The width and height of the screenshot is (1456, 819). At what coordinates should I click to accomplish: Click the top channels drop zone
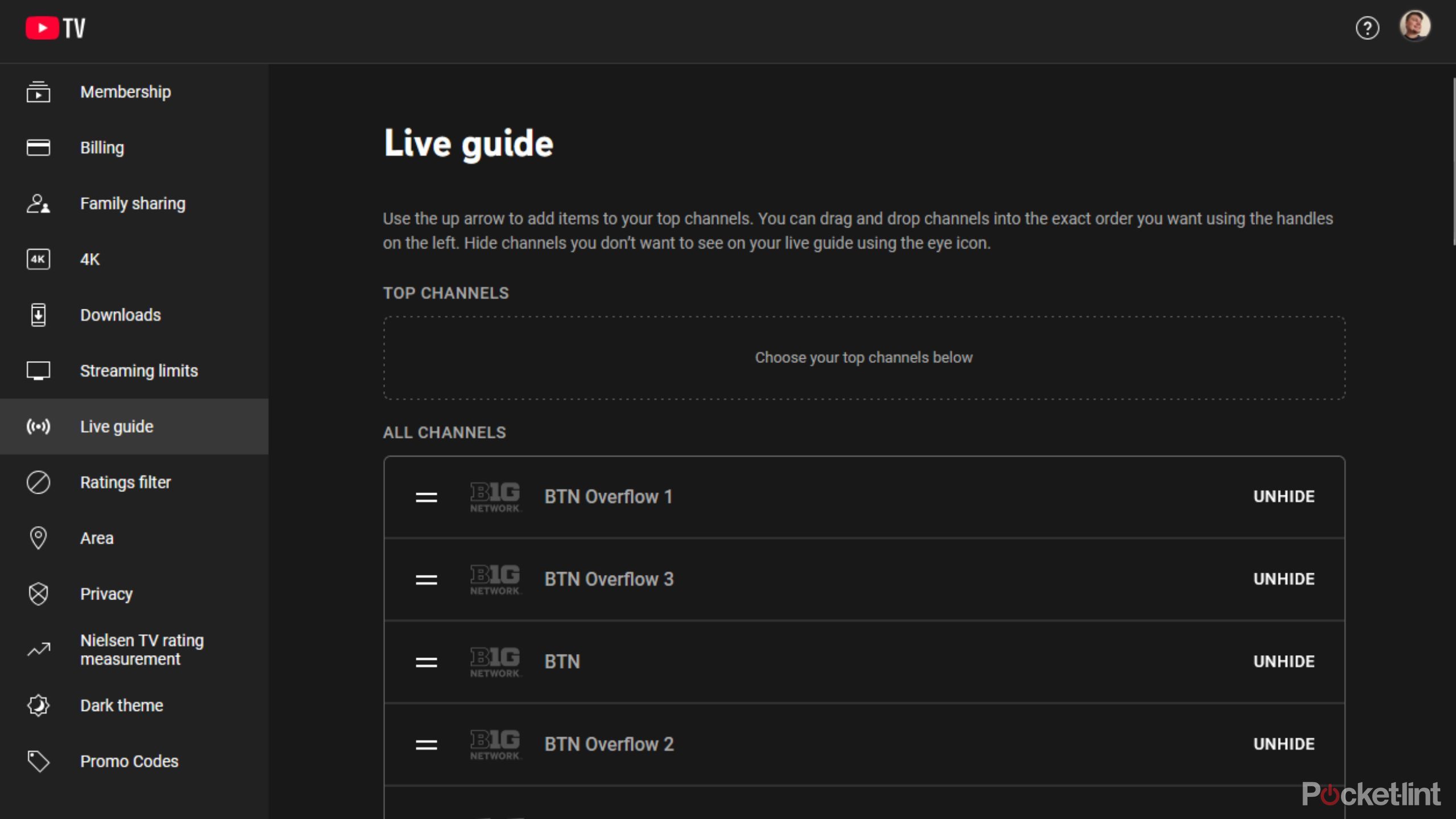click(x=864, y=358)
